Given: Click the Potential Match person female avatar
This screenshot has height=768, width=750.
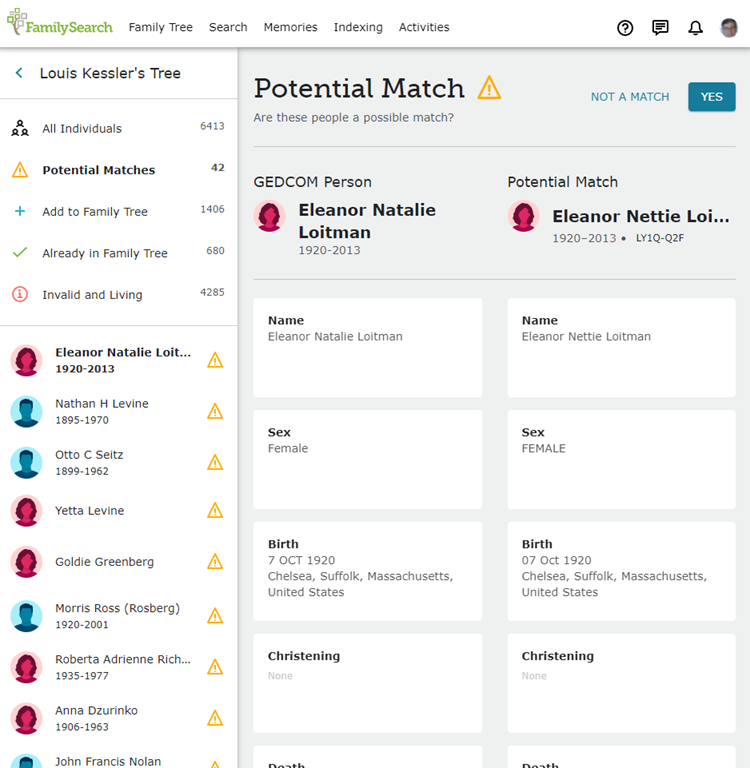Looking at the screenshot, I should (x=524, y=216).
